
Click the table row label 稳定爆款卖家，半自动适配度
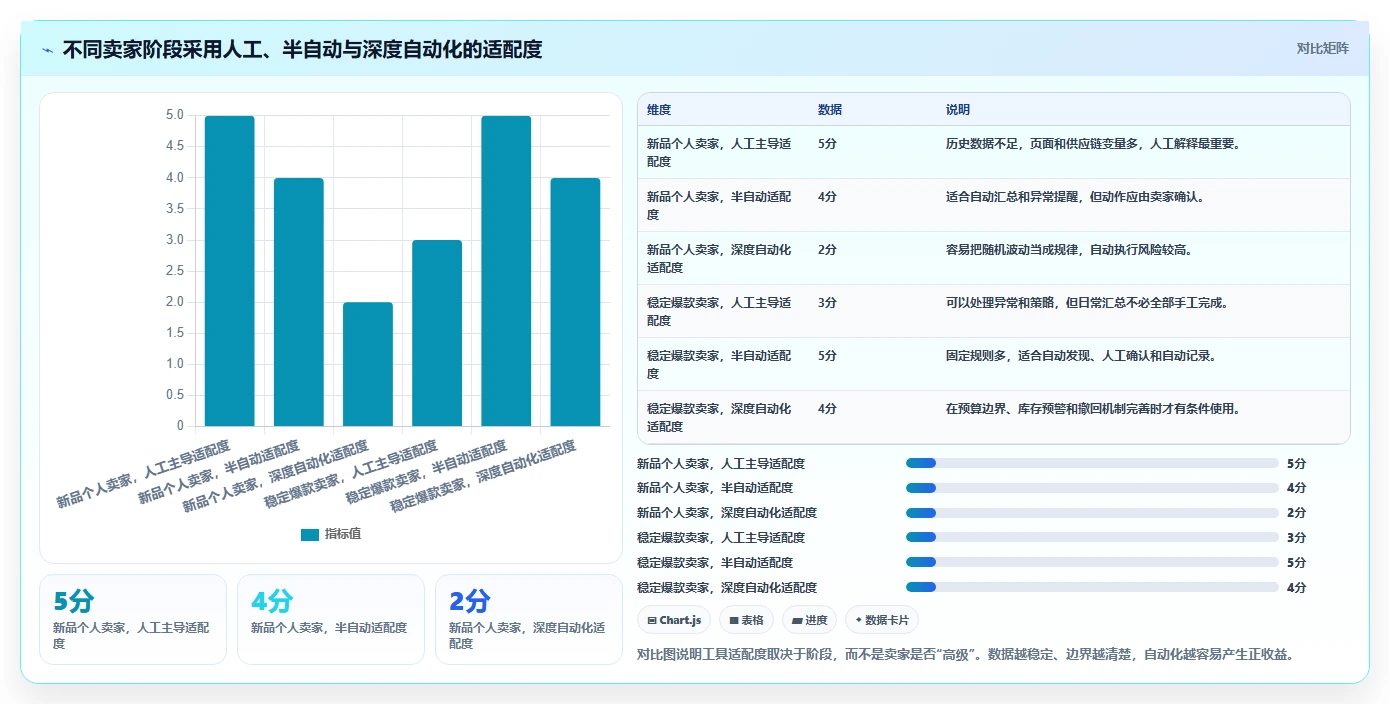(719, 364)
